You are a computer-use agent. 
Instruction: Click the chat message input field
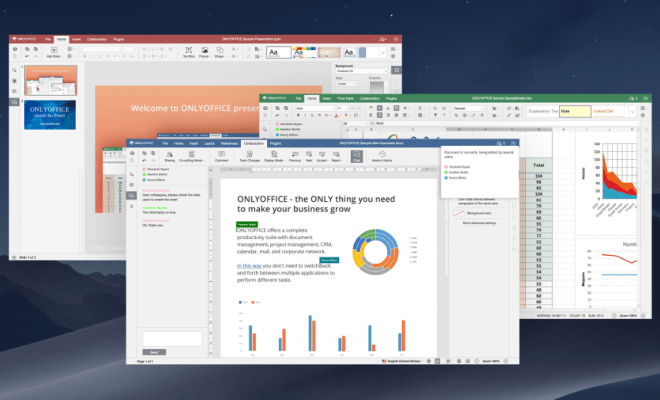(x=172, y=339)
